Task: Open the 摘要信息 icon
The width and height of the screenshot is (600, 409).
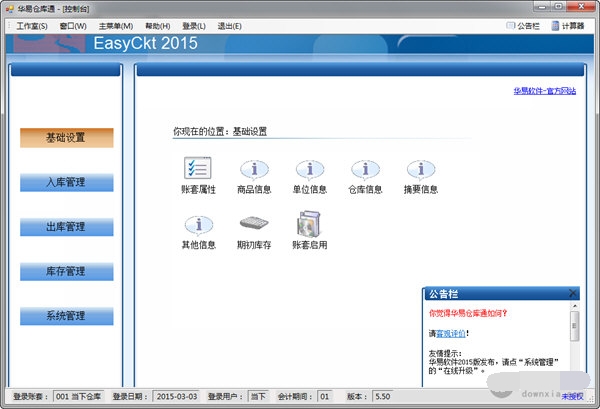Action: (421, 171)
